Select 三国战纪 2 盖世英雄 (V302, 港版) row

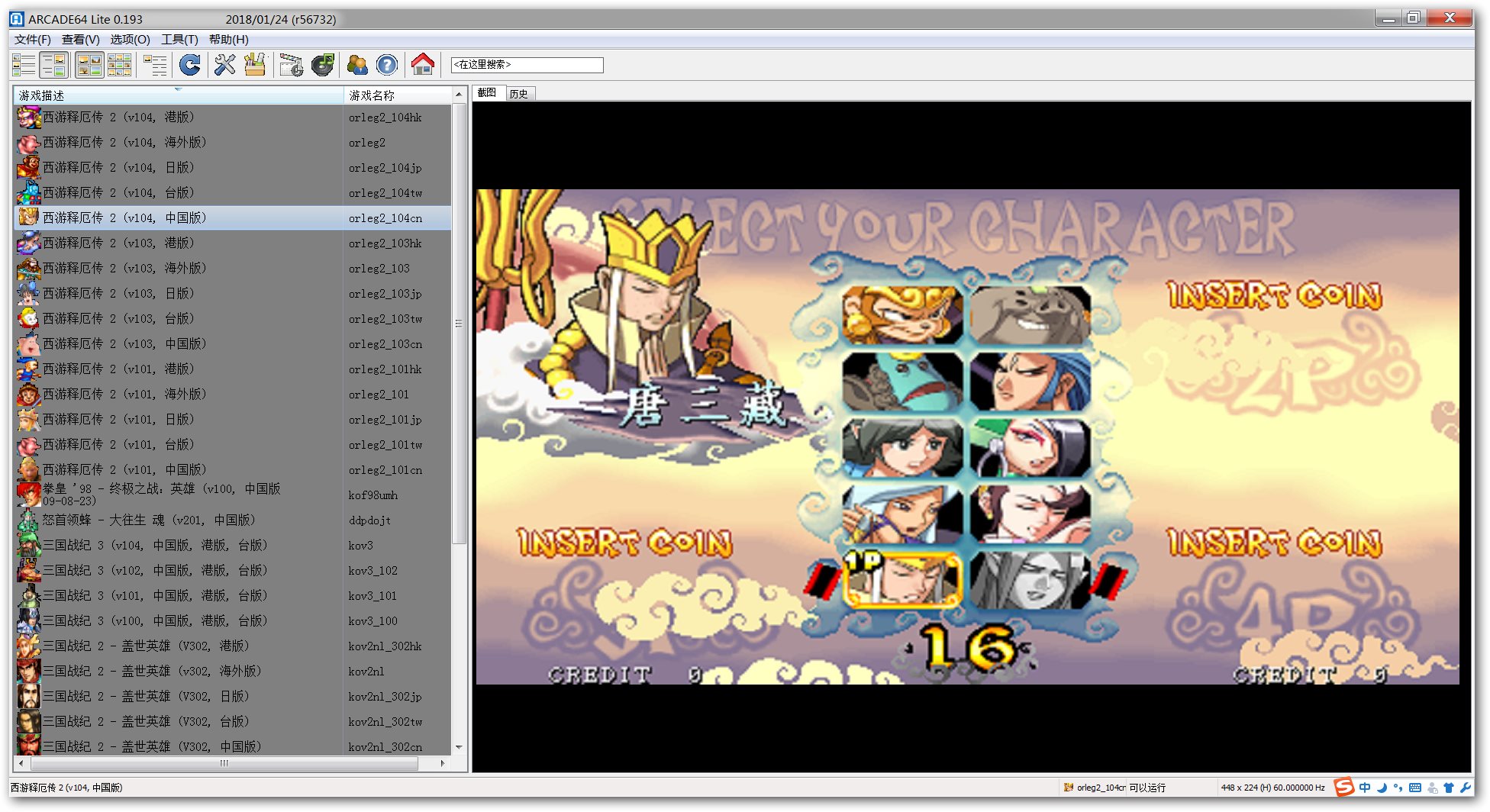(233, 646)
